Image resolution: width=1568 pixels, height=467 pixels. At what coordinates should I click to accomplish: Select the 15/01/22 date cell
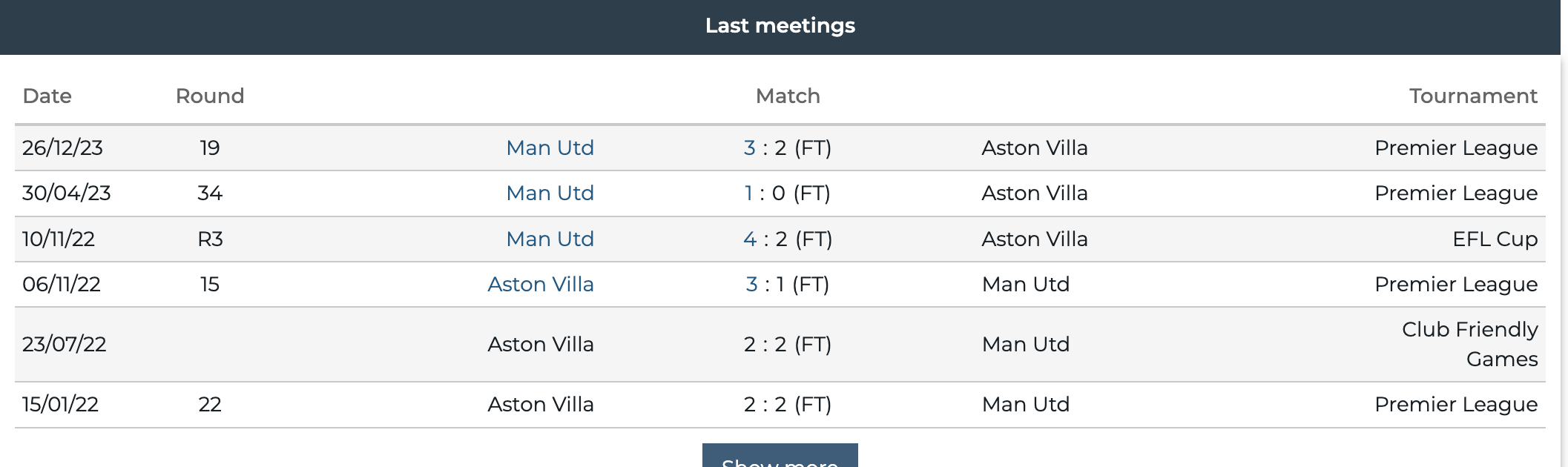click(x=60, y=404)
